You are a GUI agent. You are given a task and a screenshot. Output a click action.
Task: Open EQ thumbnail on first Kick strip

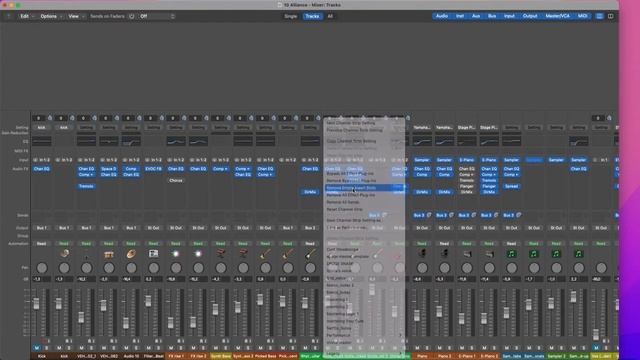42,141
